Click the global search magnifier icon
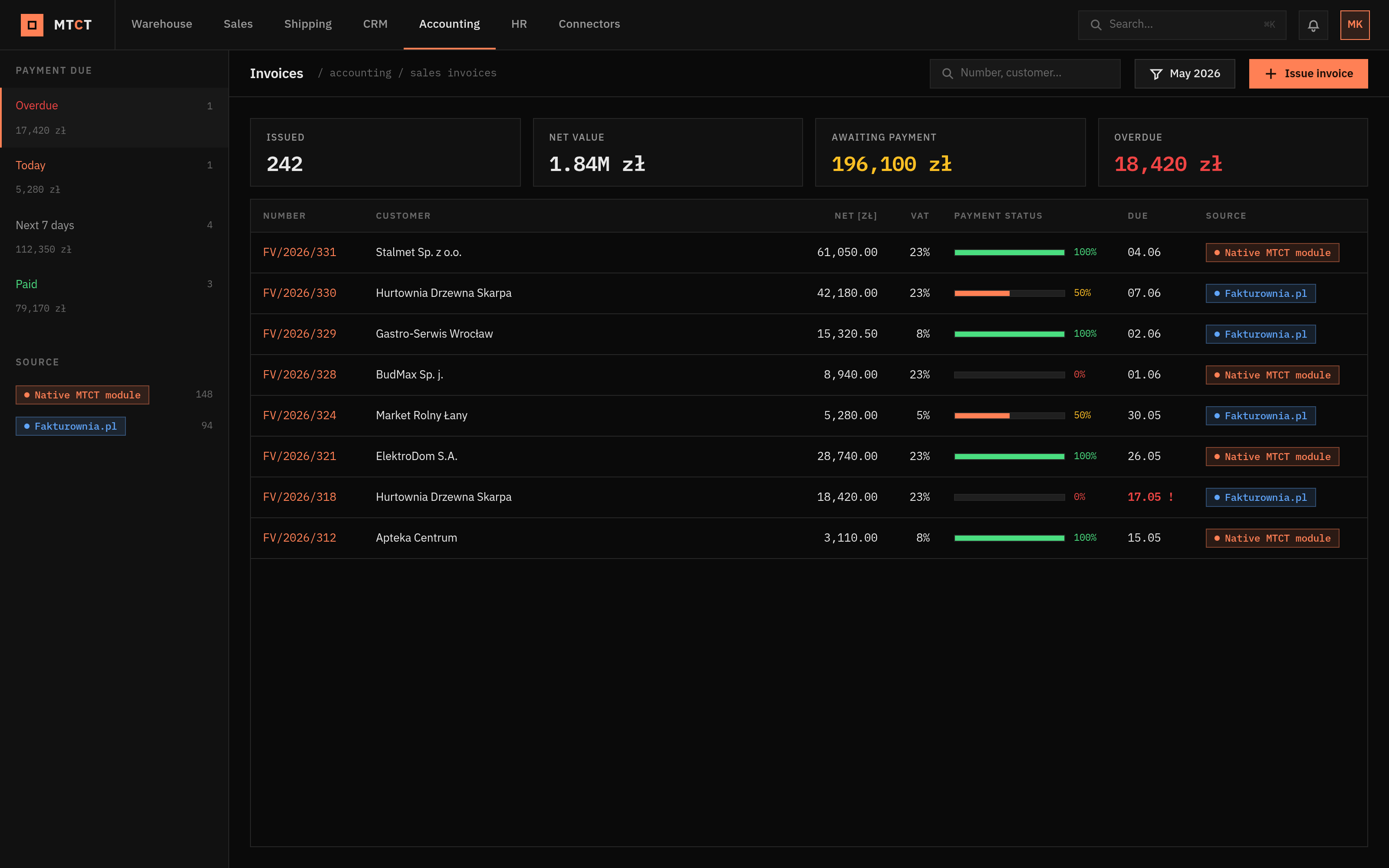The image size is (1389, 868). pos(1096,25)
